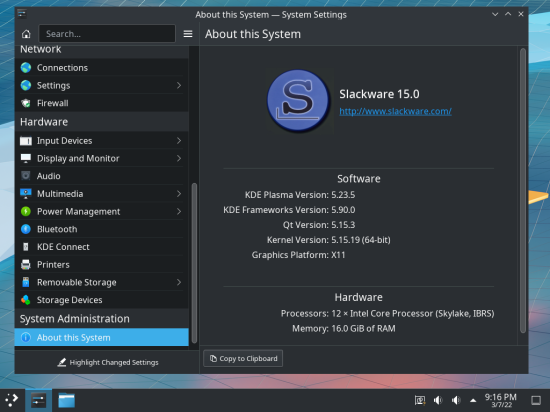Image resolution: width=550 pixels, height=412 pixels.
Task: Click the KDE Frameworks Version 5.90.0 value
Action: point(343,210)
